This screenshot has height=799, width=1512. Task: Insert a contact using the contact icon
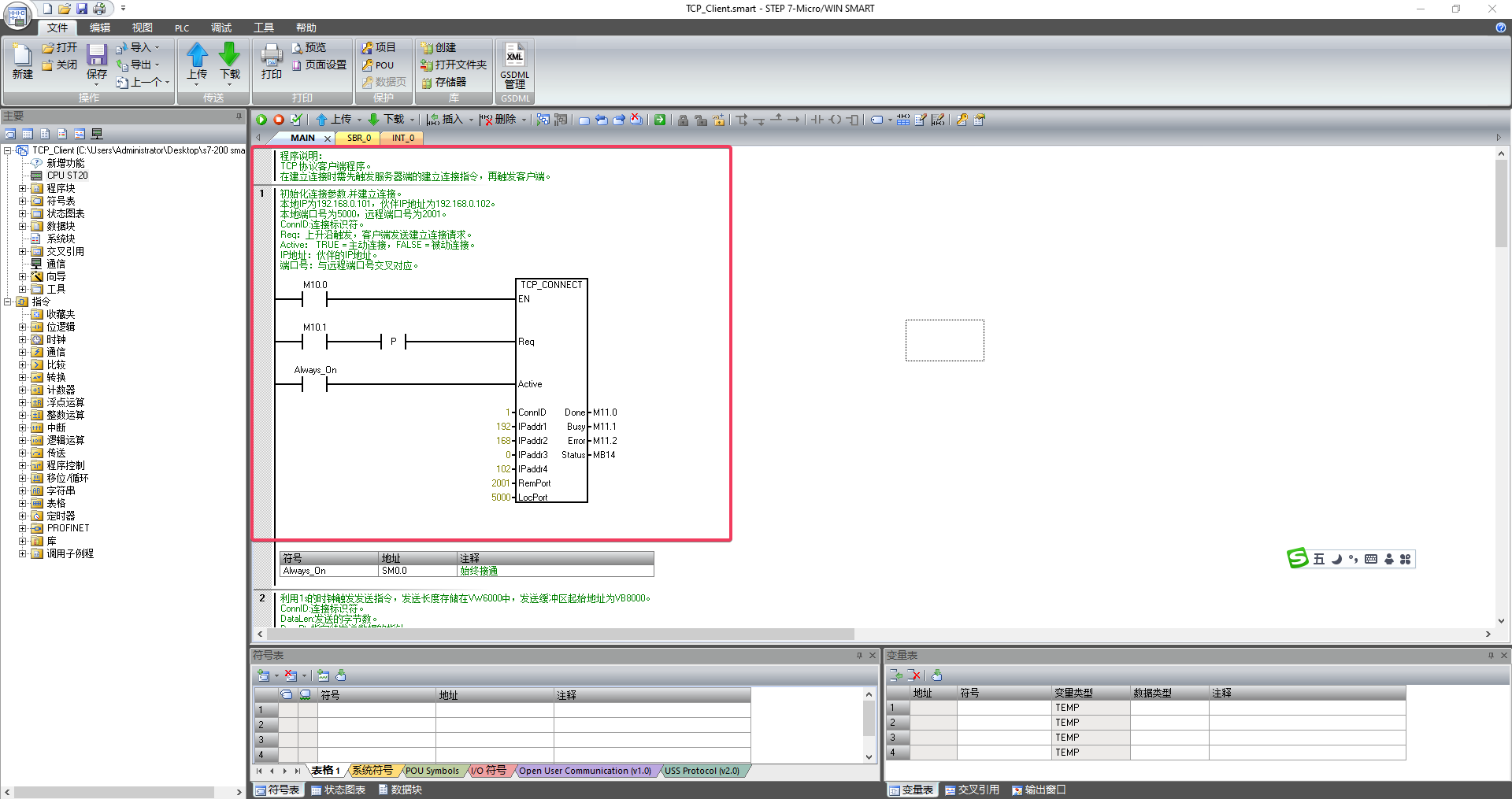click(817, 120)
